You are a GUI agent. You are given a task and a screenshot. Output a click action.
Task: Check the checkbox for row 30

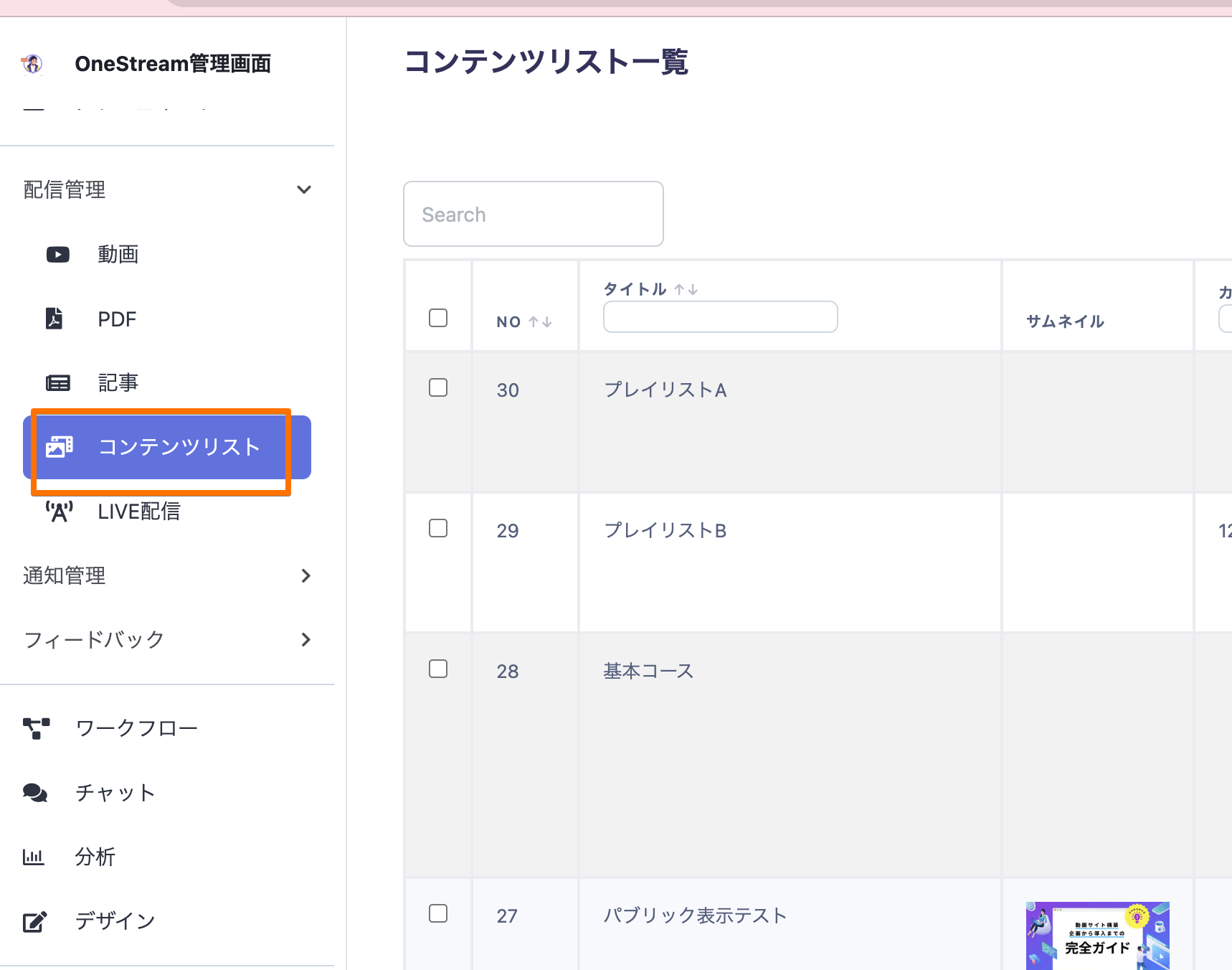click(x=438, y=387)
